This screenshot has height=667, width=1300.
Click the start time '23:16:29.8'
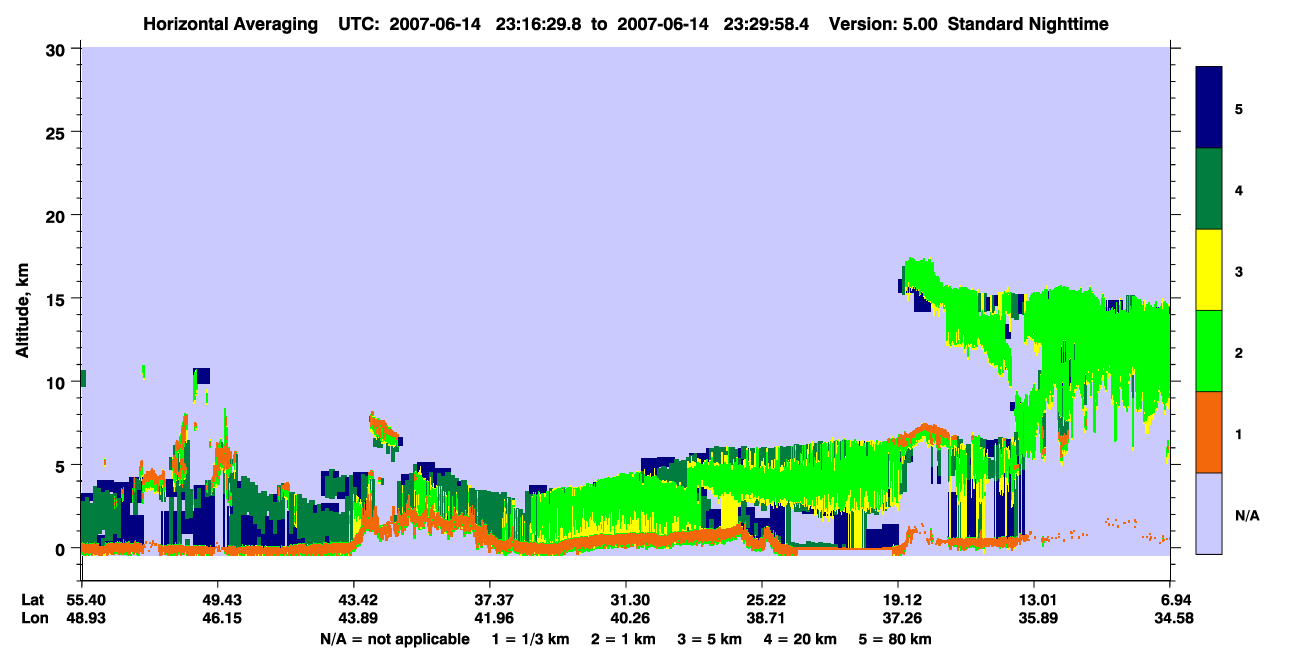(x=540, y=23)
